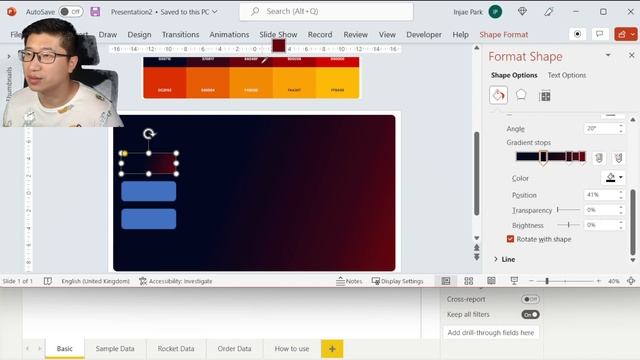Click Accessibility: Investigate status
This screenshot has width=640, height=360.
176,281
